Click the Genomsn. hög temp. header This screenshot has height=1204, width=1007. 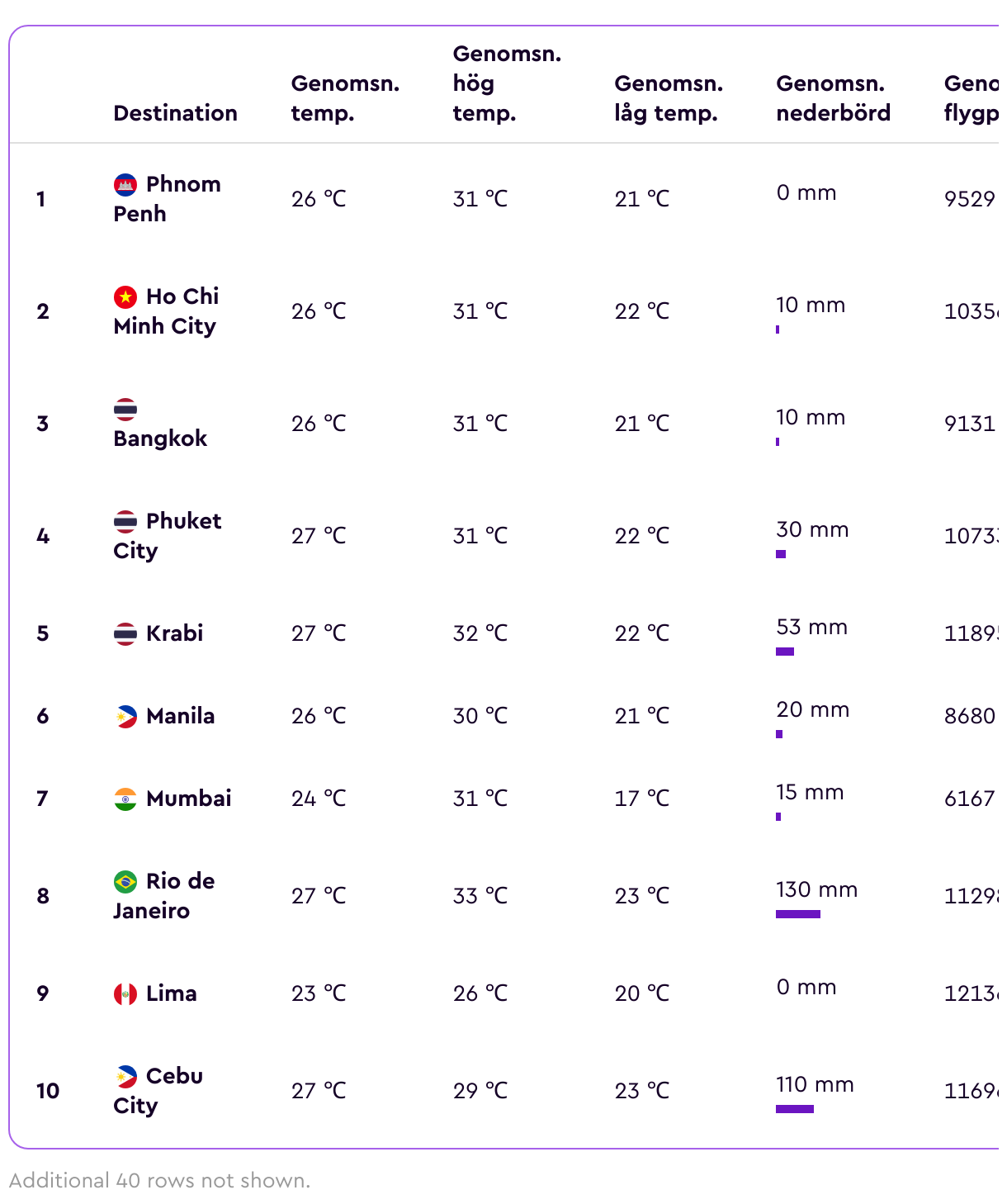click(507, 83)
